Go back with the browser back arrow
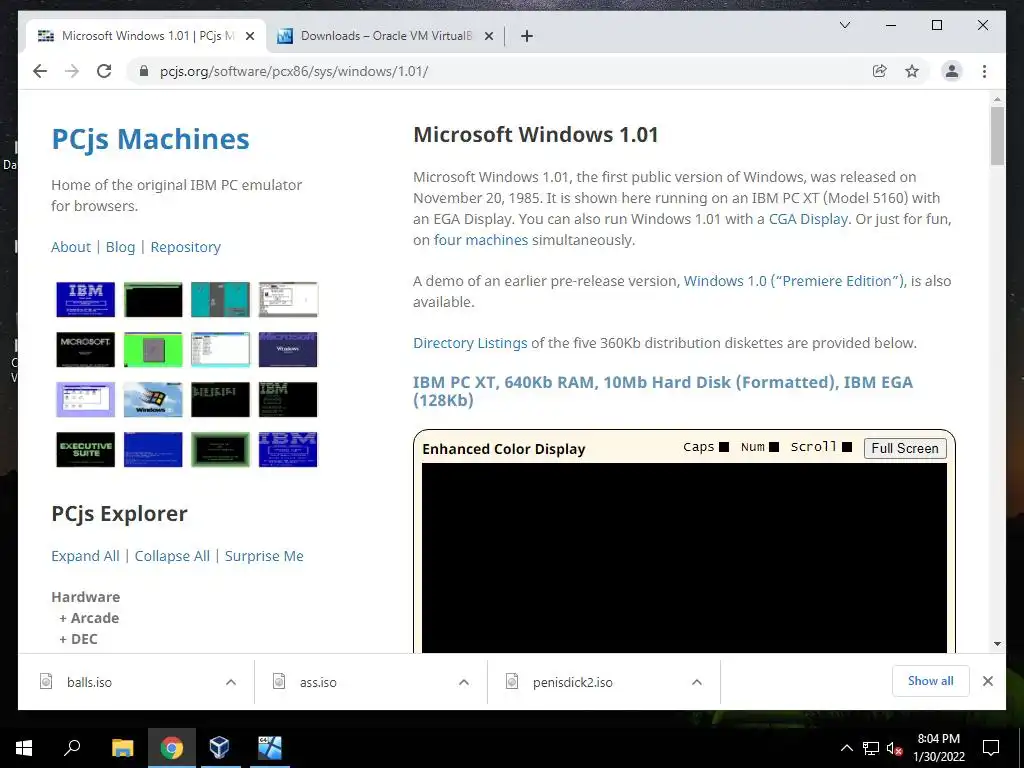 point(40,71)
